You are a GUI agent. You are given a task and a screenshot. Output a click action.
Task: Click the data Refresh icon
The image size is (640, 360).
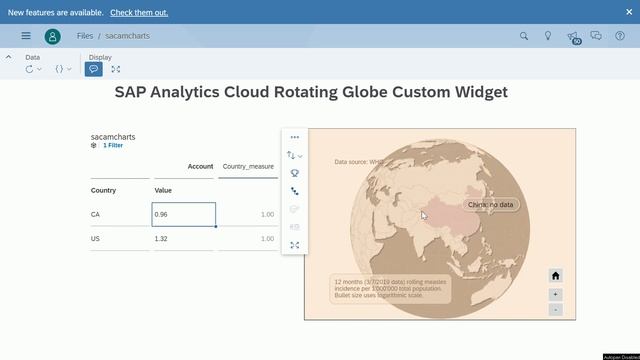point(29,69)
